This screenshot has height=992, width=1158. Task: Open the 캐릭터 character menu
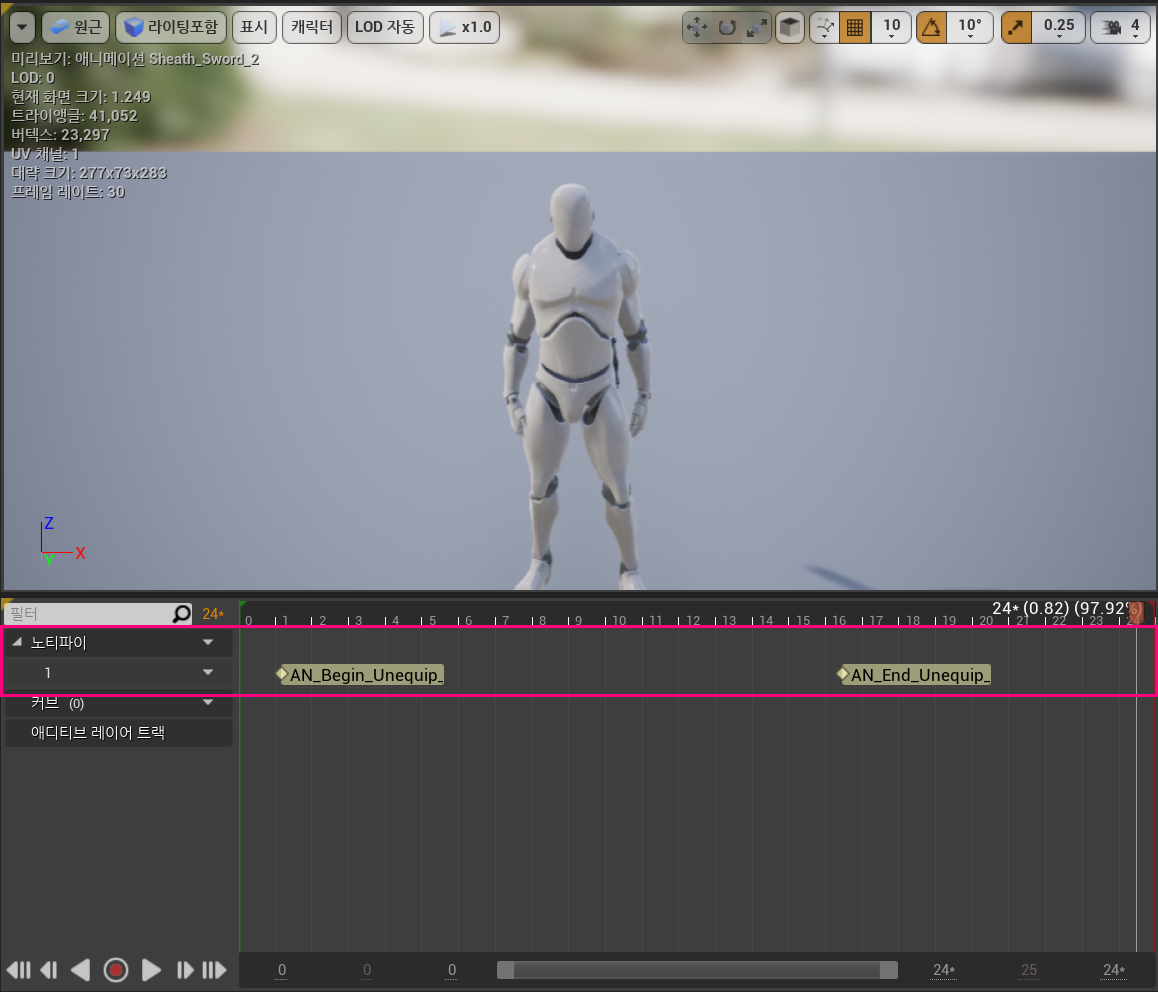(312, 27)
